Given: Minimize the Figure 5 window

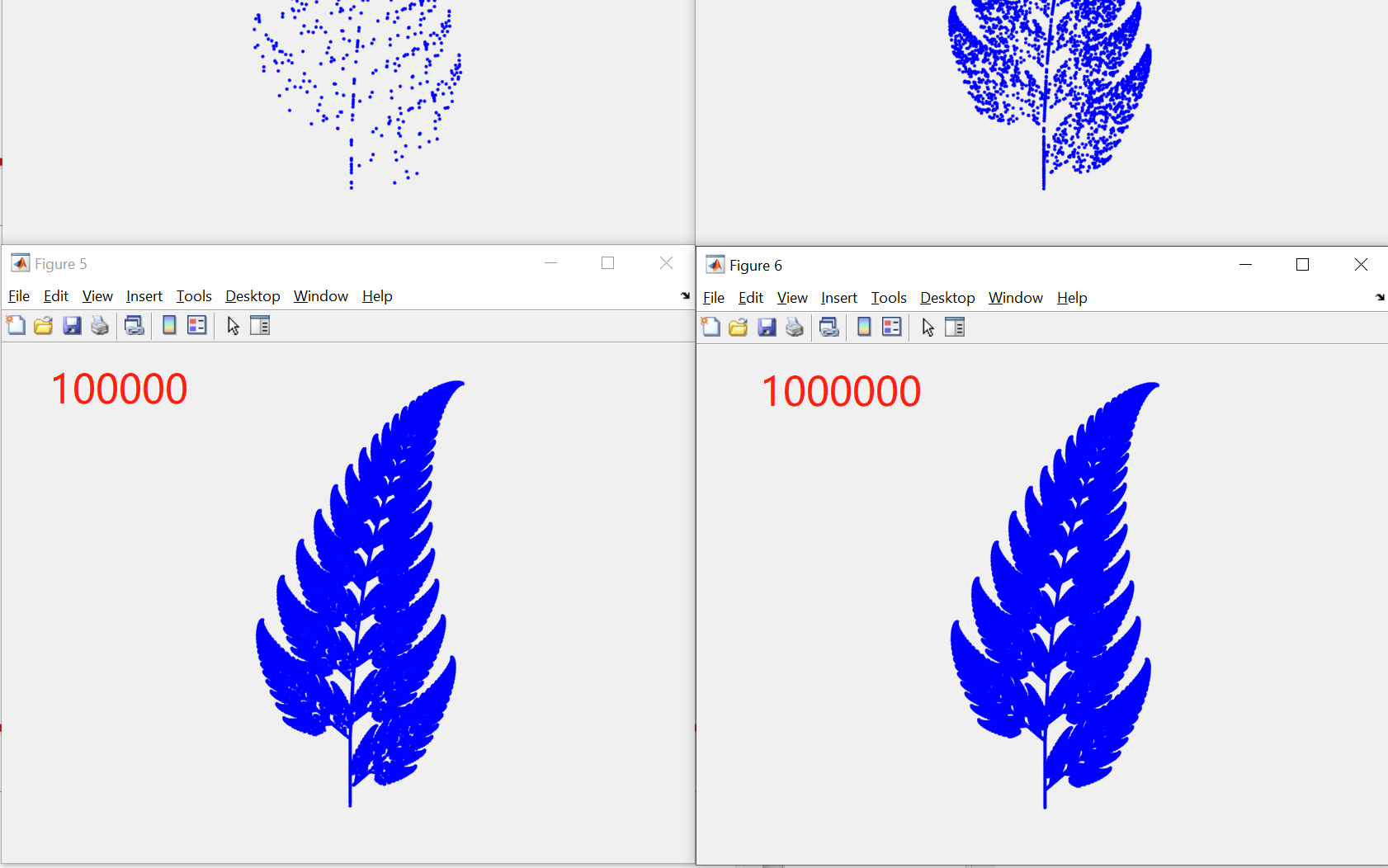Looking at the screenshot, I should [x=551, y=263].
